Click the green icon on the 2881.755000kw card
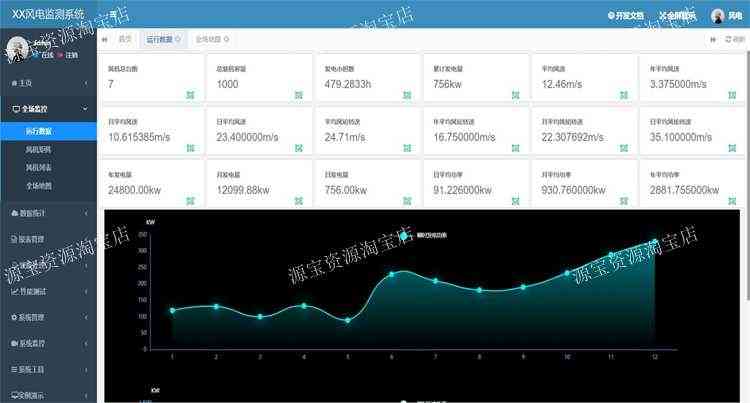This screenshot has height=403, width=750. point(732,201)
